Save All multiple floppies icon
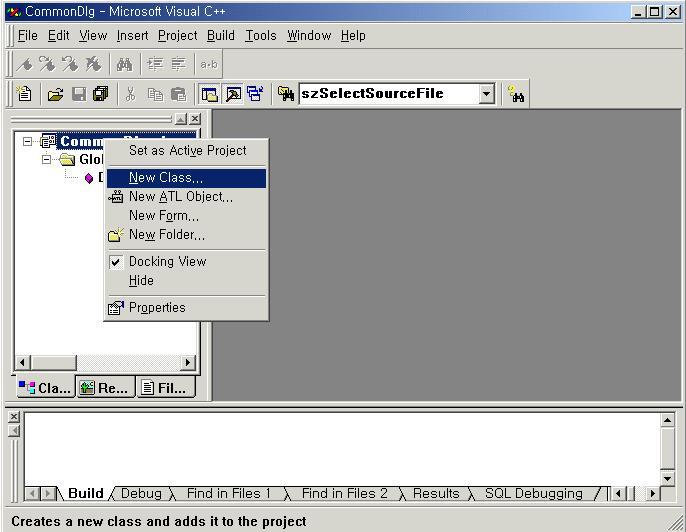Screen dimensions: 686x532 (x=101, y=94)
